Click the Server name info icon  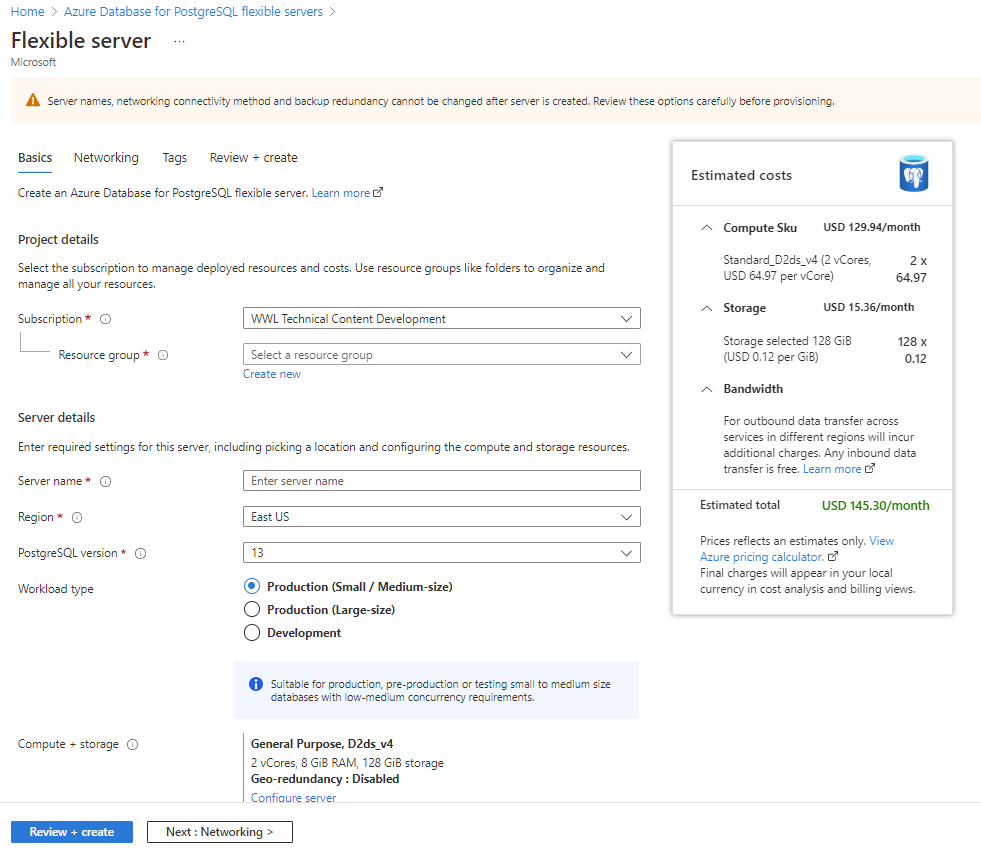click(x=106, y=481)
